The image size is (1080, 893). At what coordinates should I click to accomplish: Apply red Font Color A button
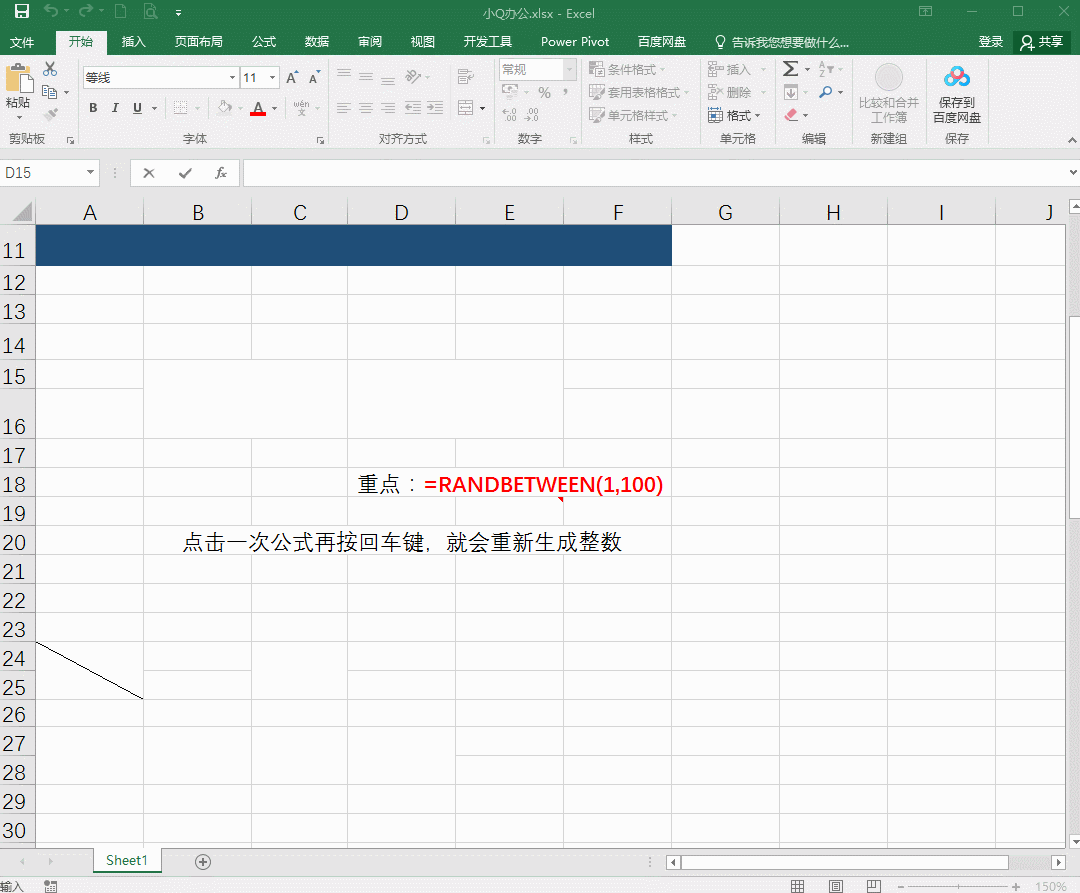coord(258,108)
